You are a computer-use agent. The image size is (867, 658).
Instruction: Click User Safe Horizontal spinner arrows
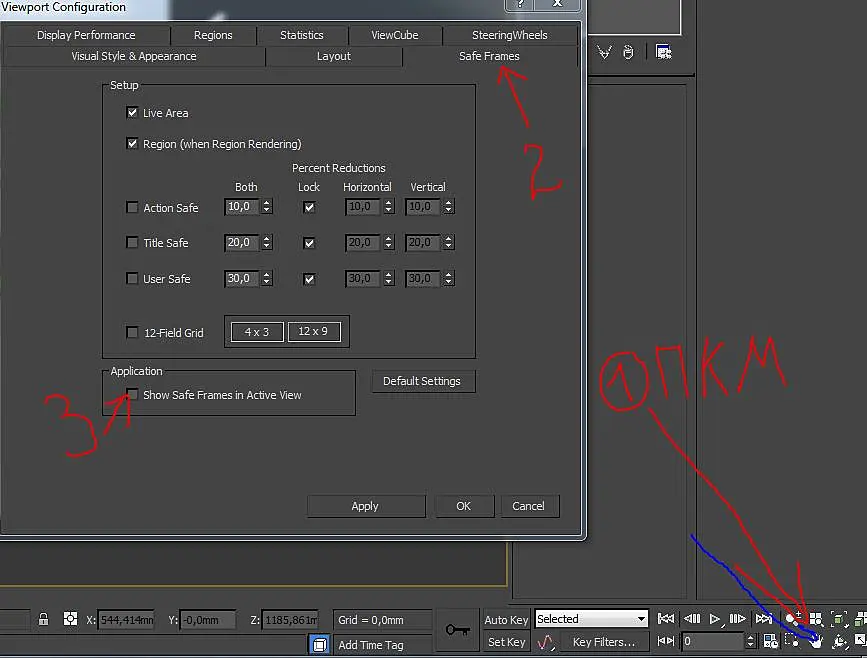point(389,278)
